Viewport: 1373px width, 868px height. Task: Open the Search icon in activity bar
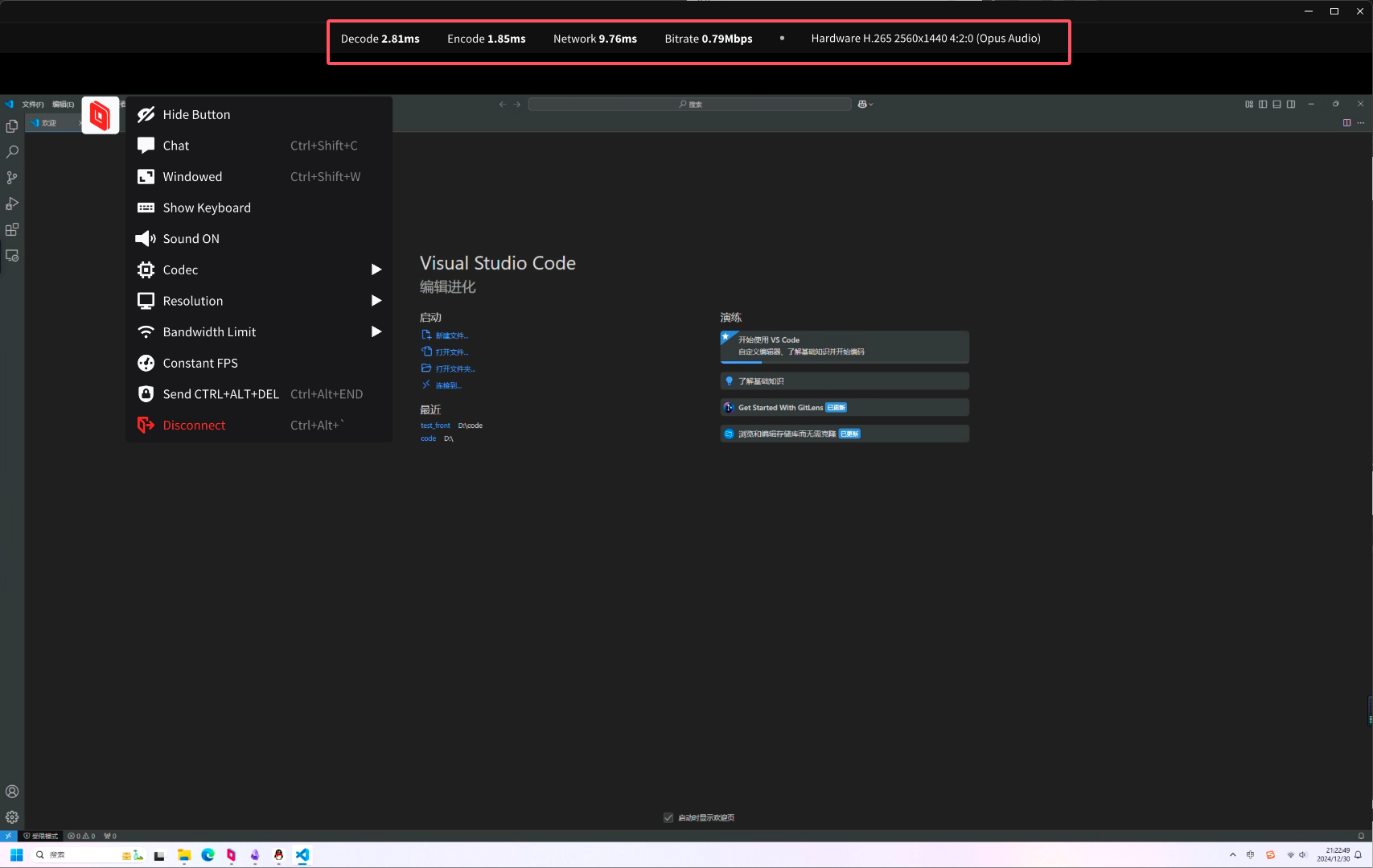tap(12, 152)
